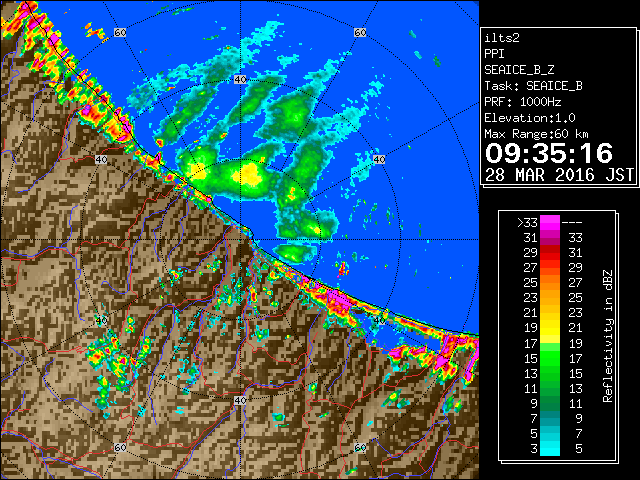
Task: Click the 60 ring label in the lower-left
Action: [120, 447]
